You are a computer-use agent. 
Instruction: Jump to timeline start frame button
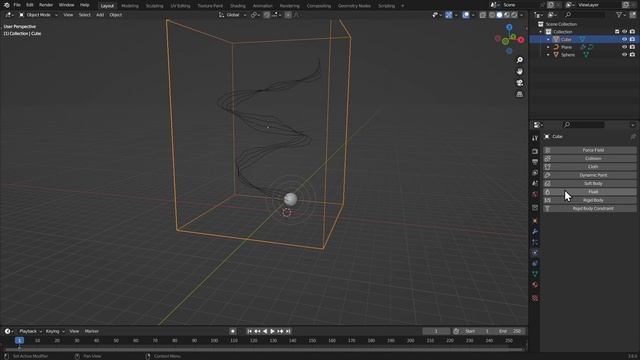point(249,331)
